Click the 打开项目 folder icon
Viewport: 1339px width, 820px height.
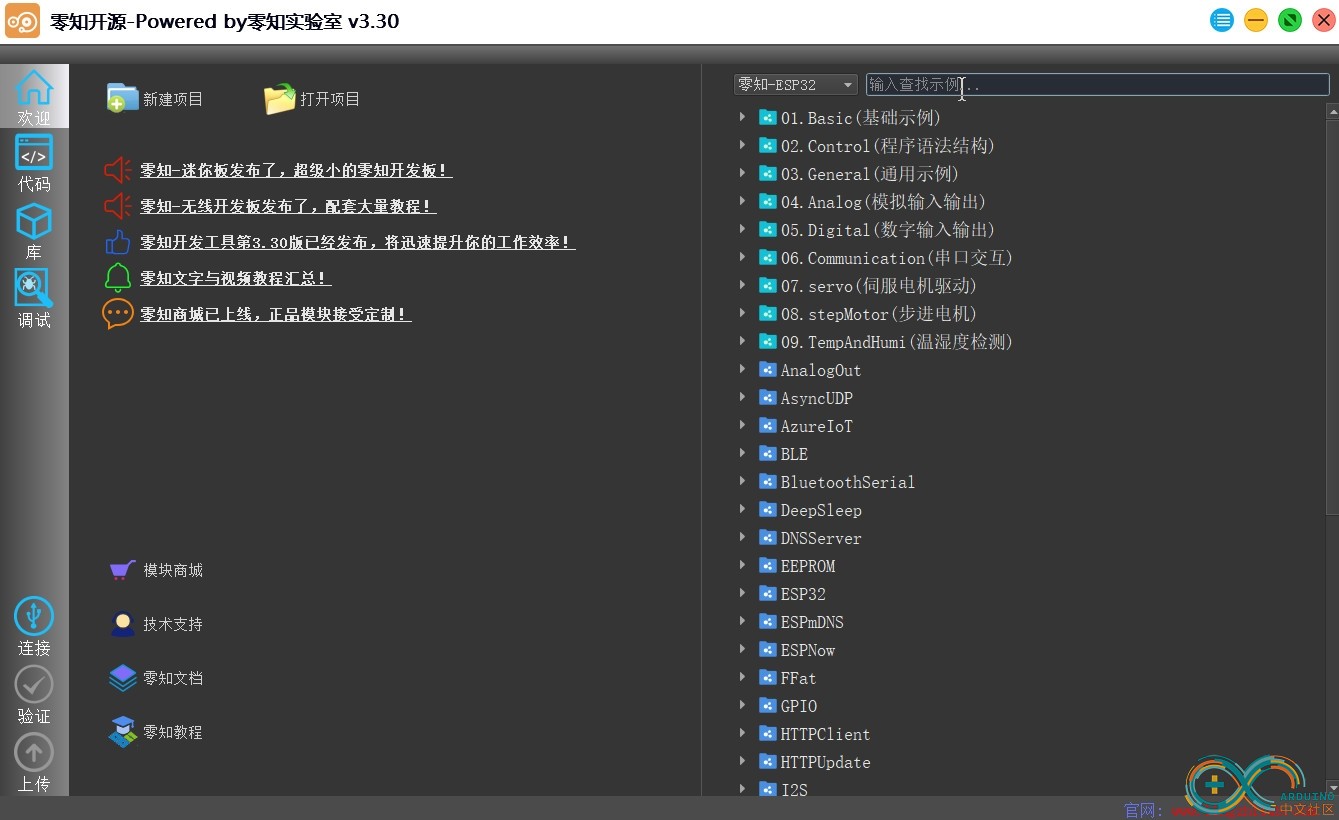(279, 98)
